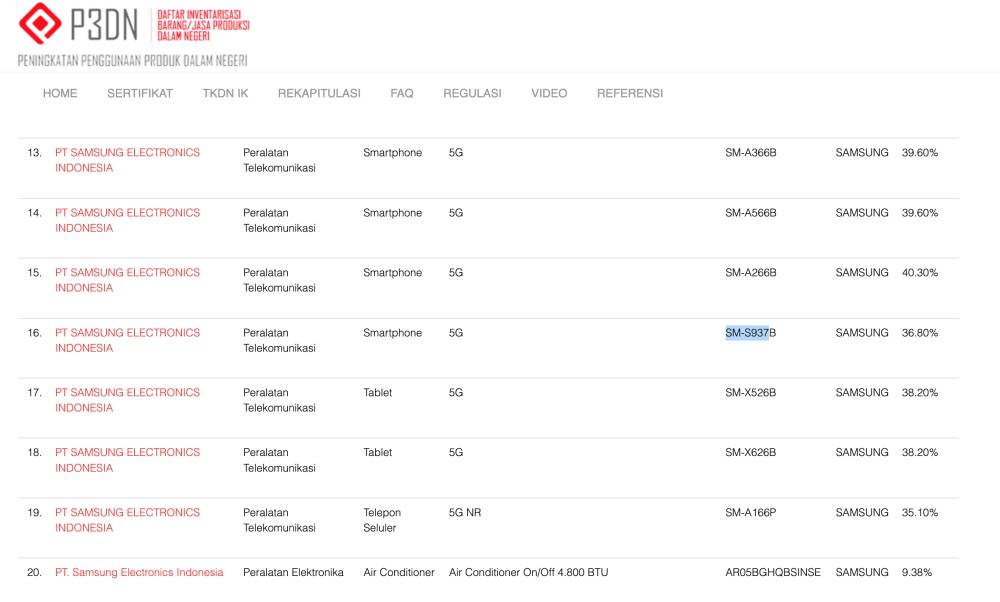This screenshot has width=1000, height=602.
Task: Click the 5G NR specification cell
Action: point(465,512)
